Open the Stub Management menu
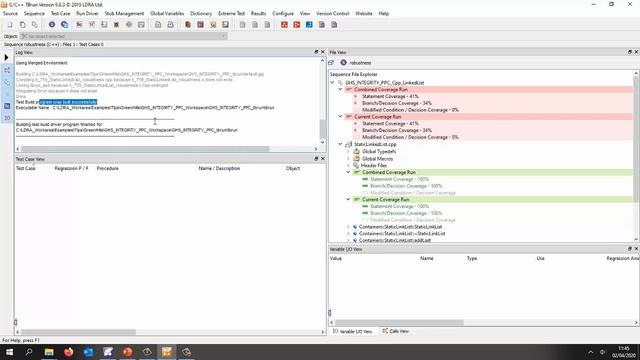The image size is (640, 360). tap(124, 13)
